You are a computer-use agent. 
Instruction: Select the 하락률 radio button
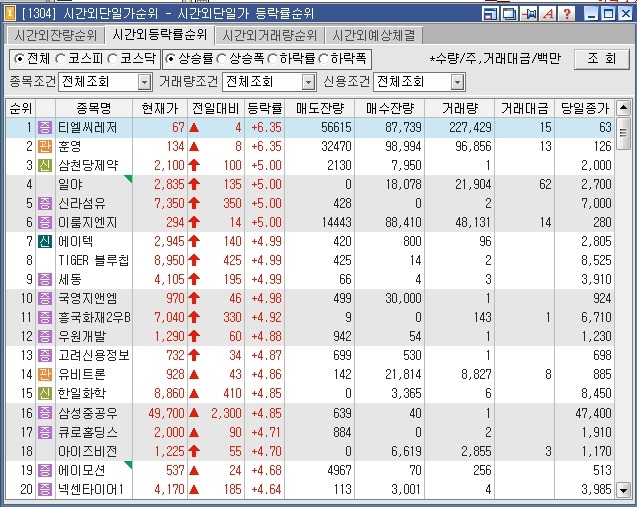point(272,59)
